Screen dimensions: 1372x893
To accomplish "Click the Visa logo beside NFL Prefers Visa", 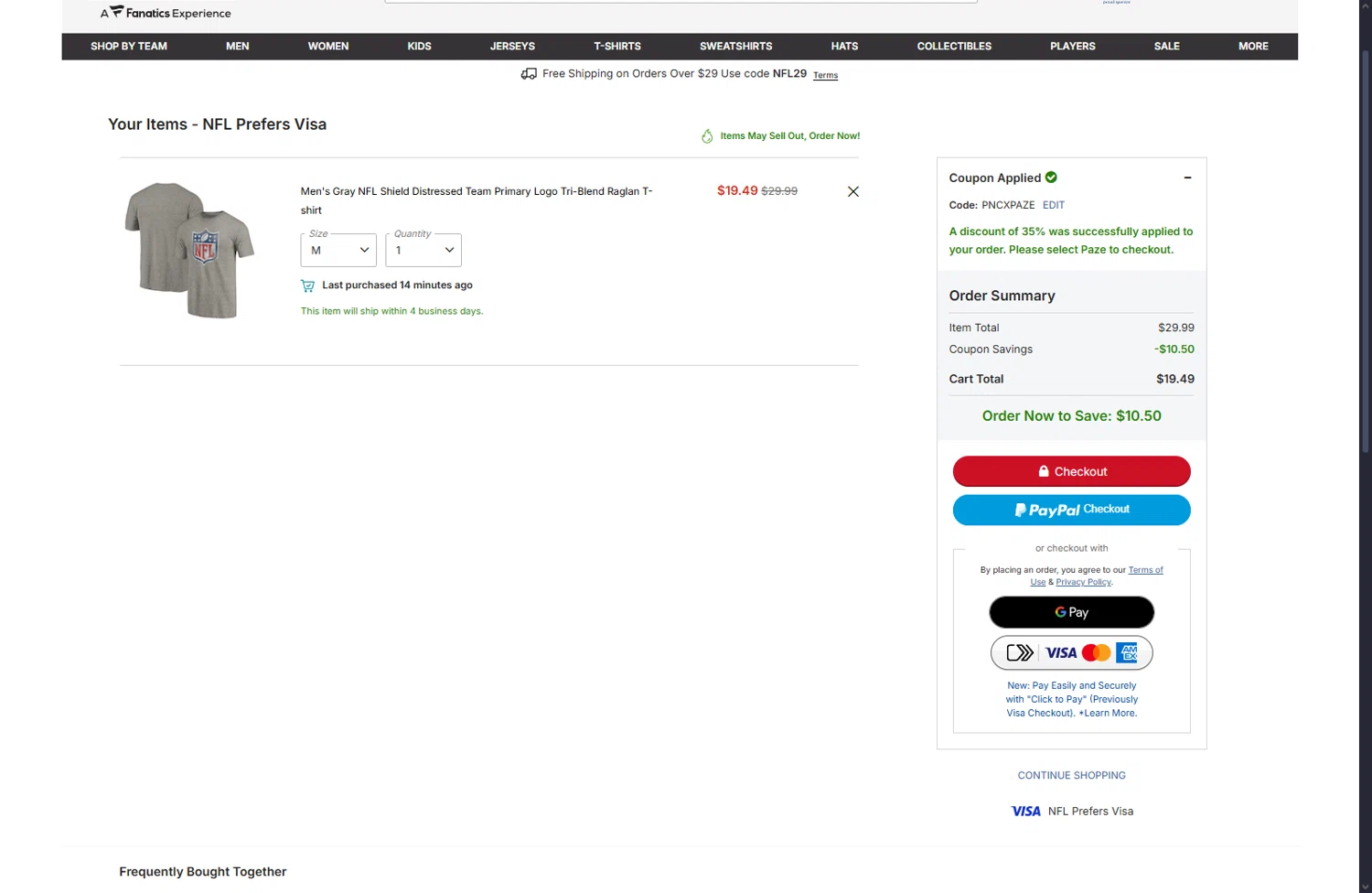I will pos(1025,812).
